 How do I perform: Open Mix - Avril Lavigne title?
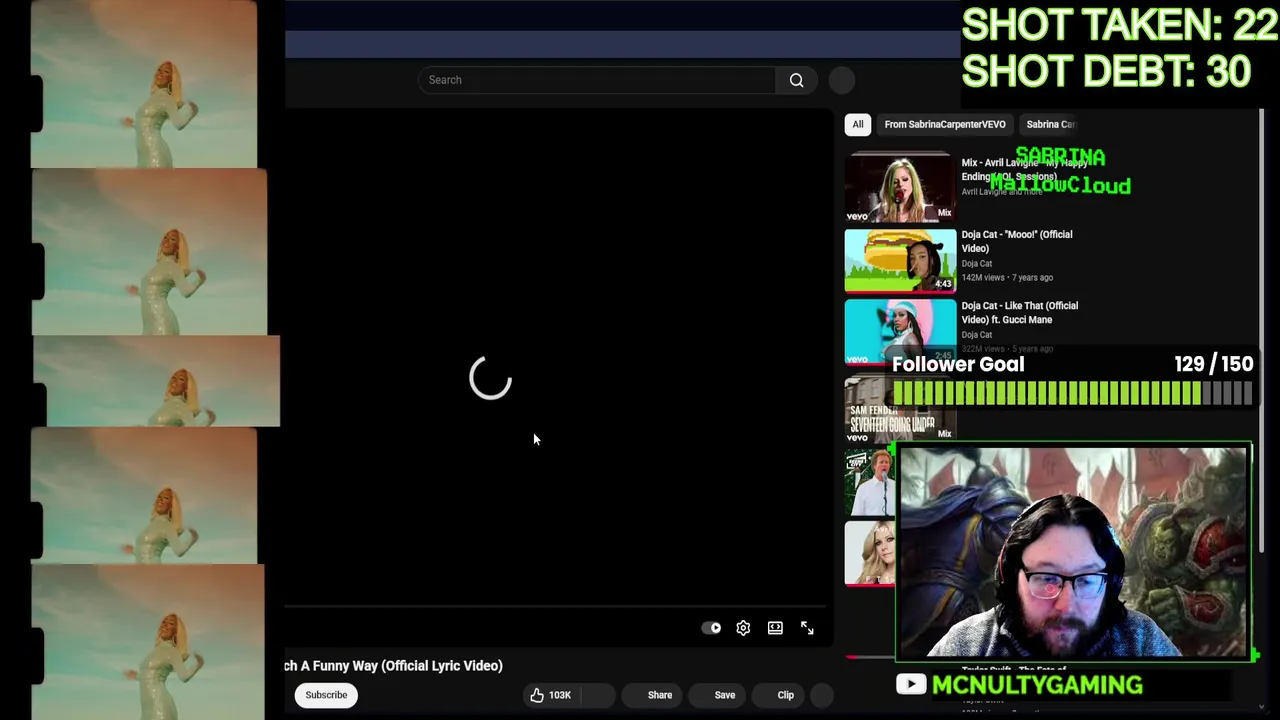click(1024, 169)
